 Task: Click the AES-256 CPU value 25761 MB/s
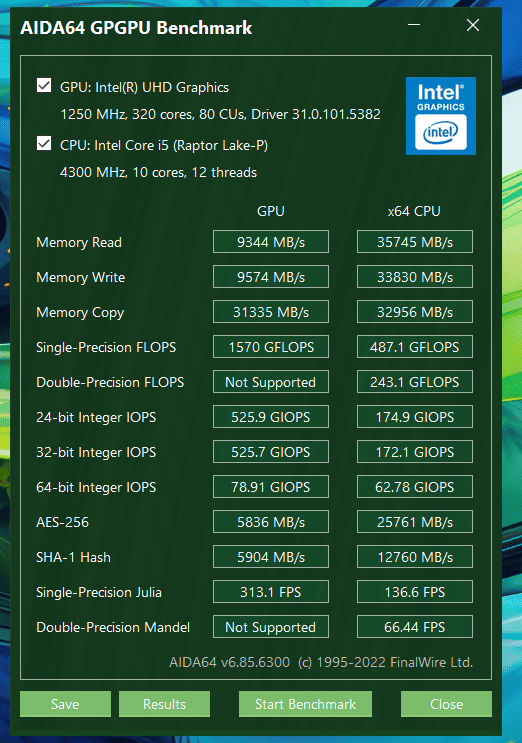point(414,522)
